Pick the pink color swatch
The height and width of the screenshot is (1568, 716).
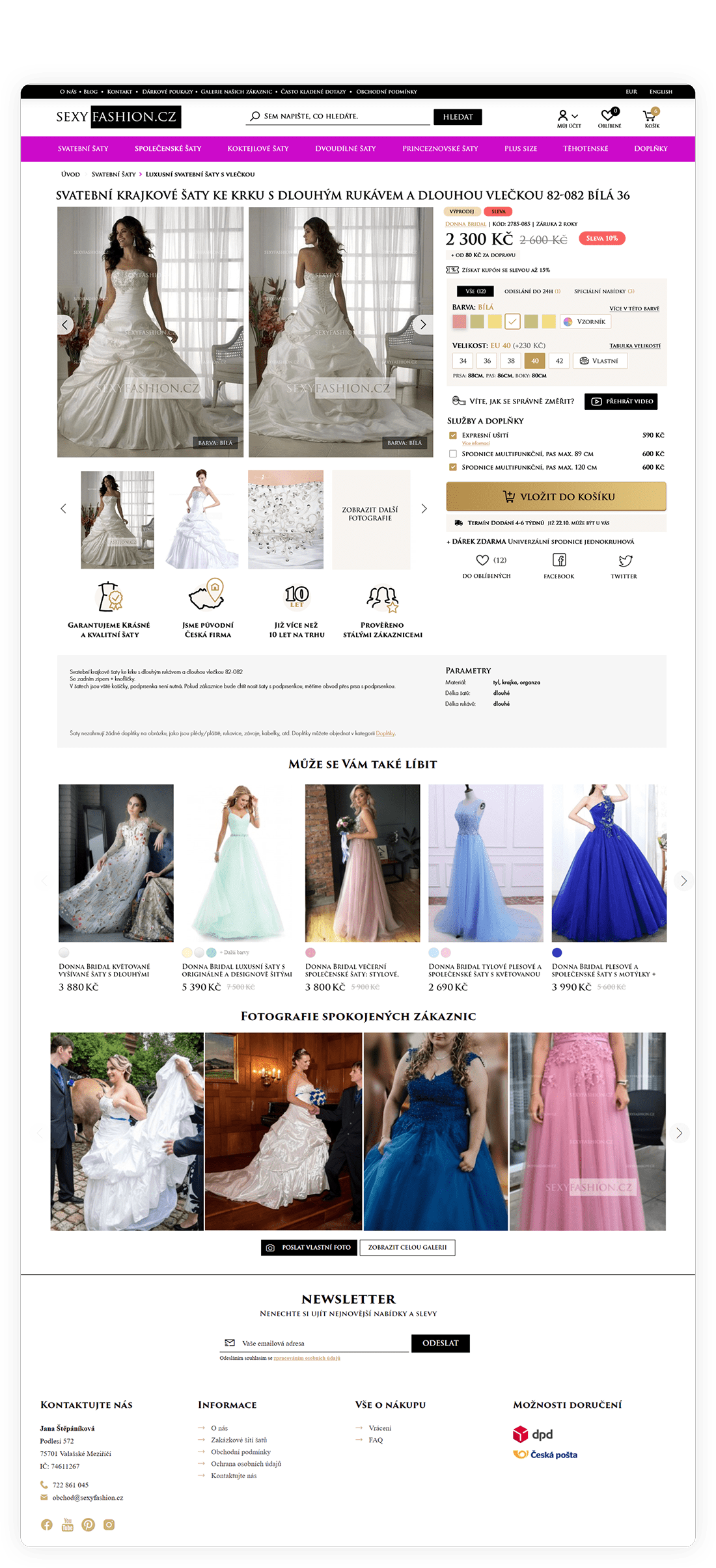coord(460,321)
